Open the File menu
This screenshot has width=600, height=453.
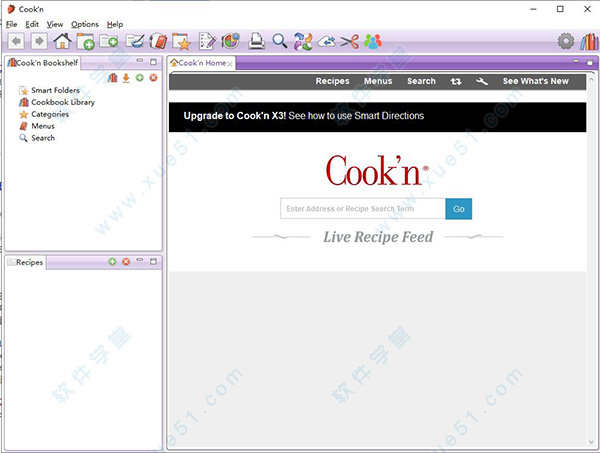pos(11,24)
